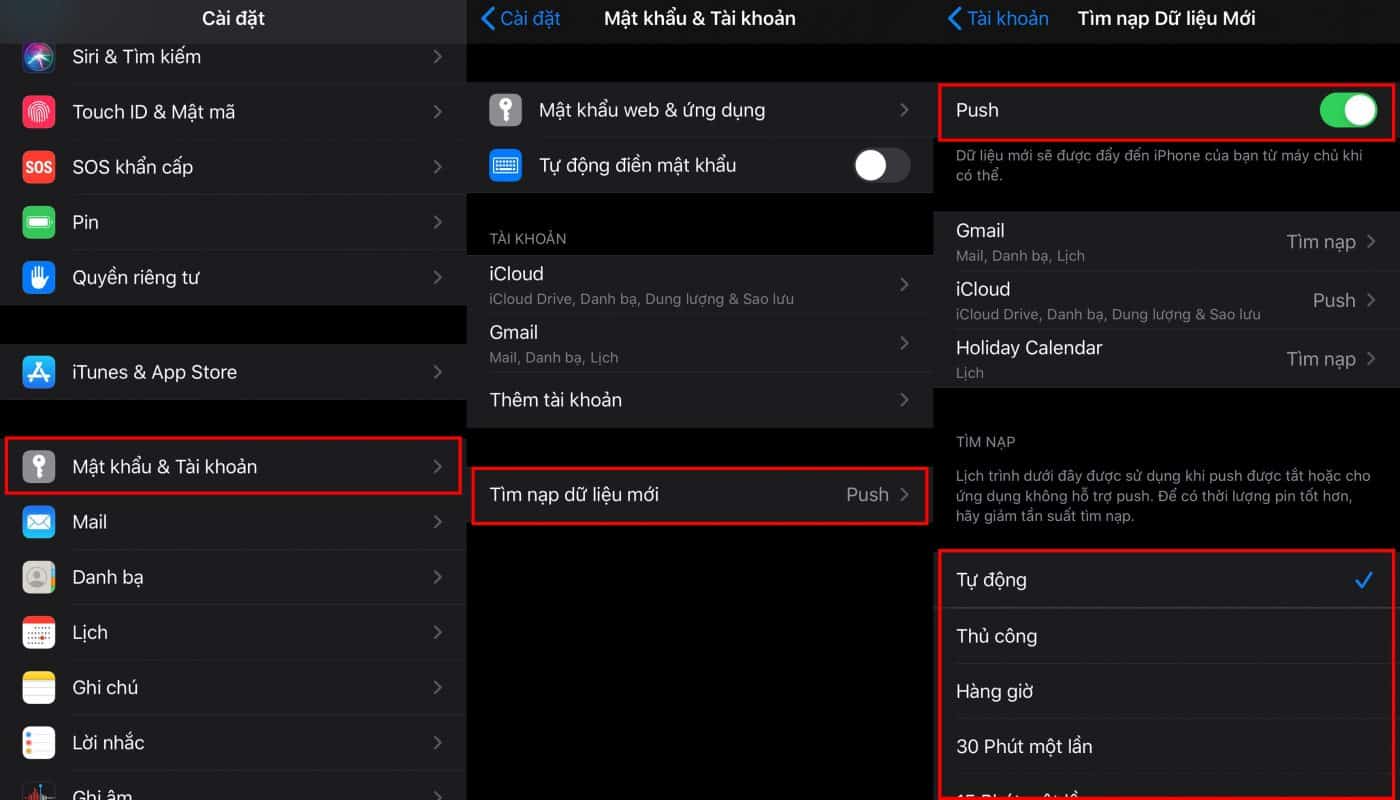Expand Holiday Calendar Tìm nạp setting
Screen dimensions: 1400x800
(x=1330, y=359)
